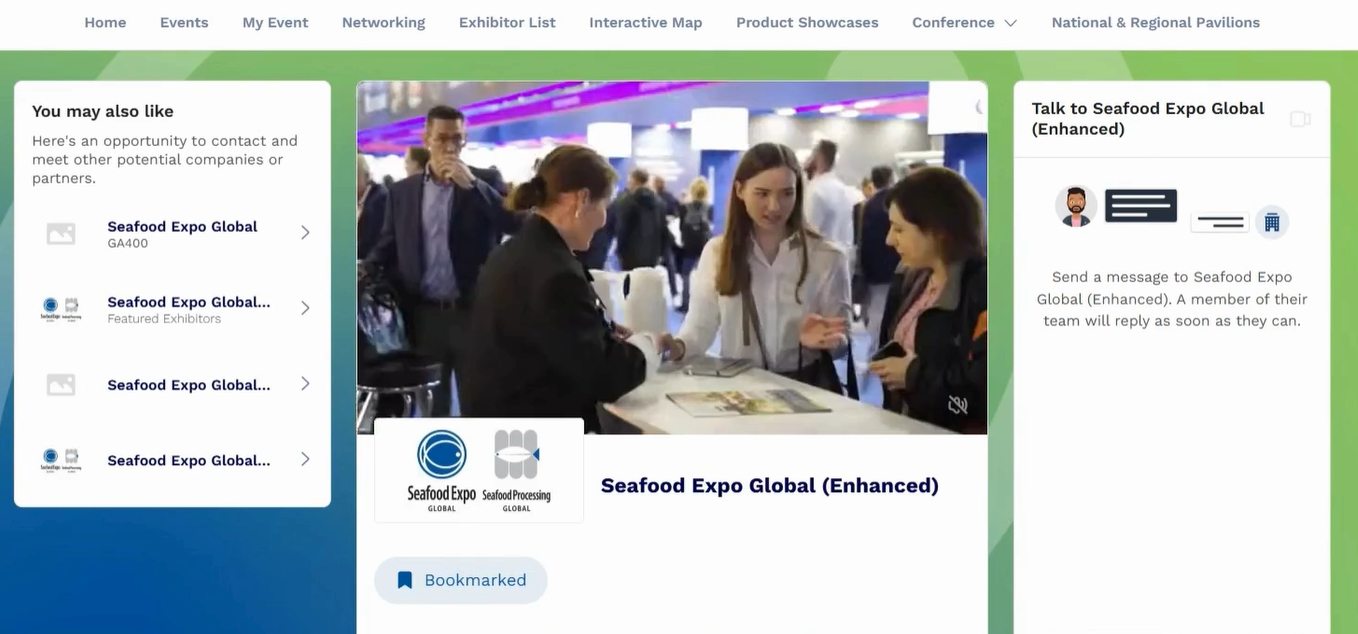
Task: Click the Seafood Expo Global blue fish logo
Action: (441, 470)
